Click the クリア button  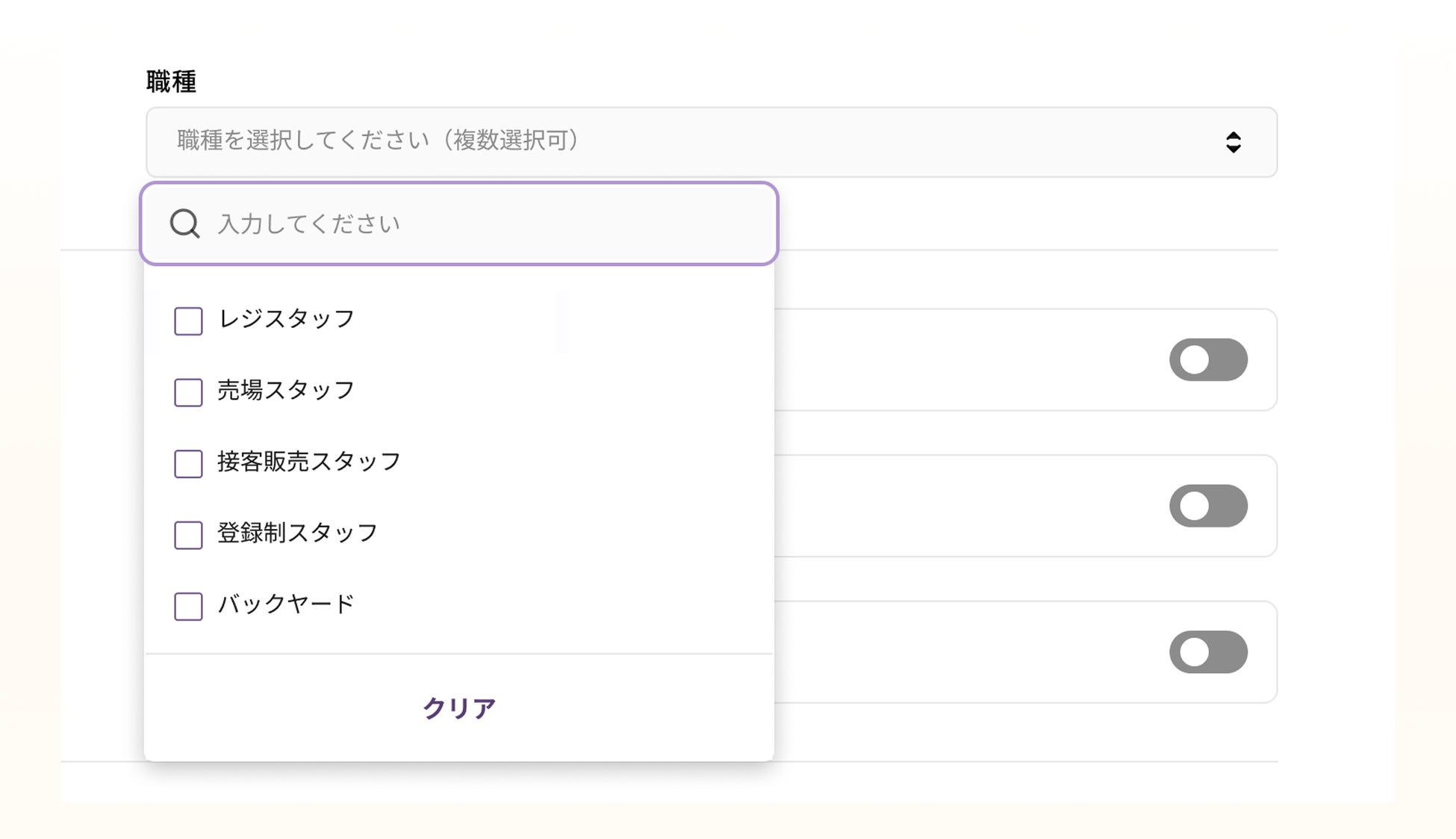coord(459,708)
